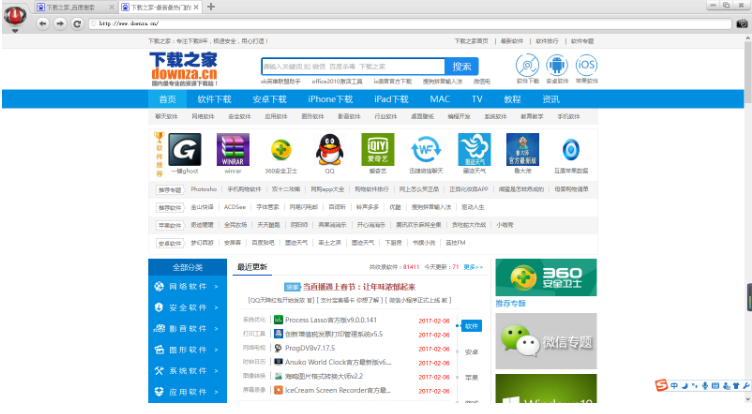Click the browser back arrow button
The image size is (752, 414).
tap(43, 24)
